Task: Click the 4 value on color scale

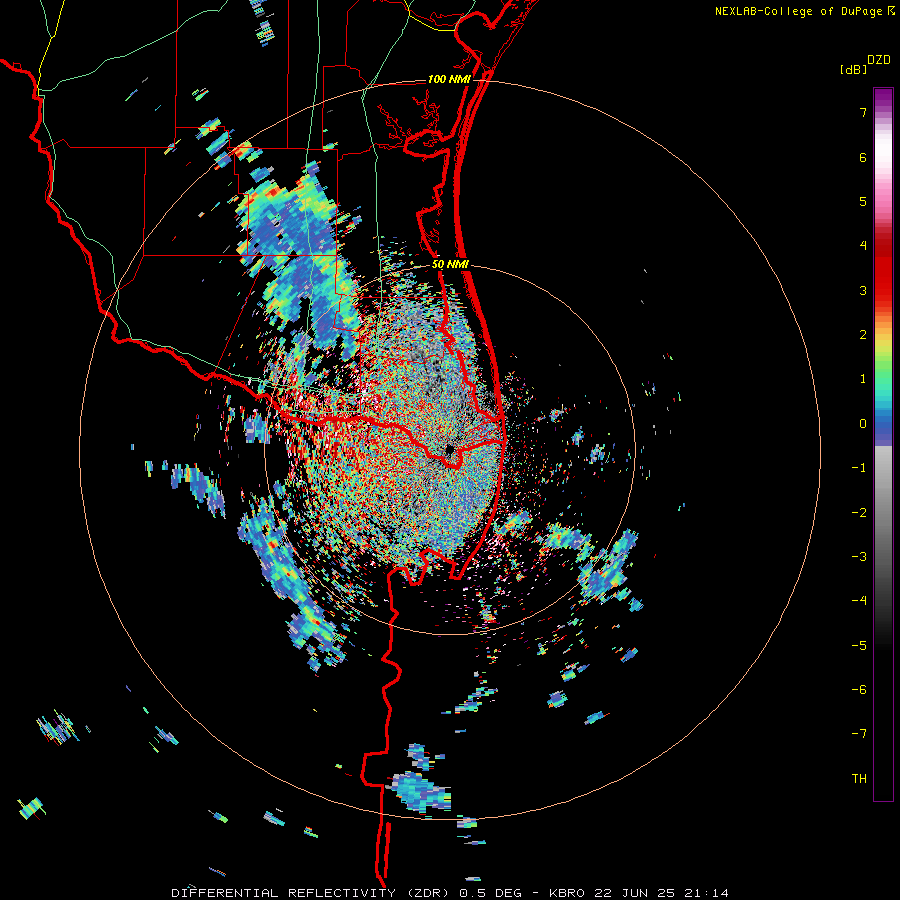Action: coord(863,246)
